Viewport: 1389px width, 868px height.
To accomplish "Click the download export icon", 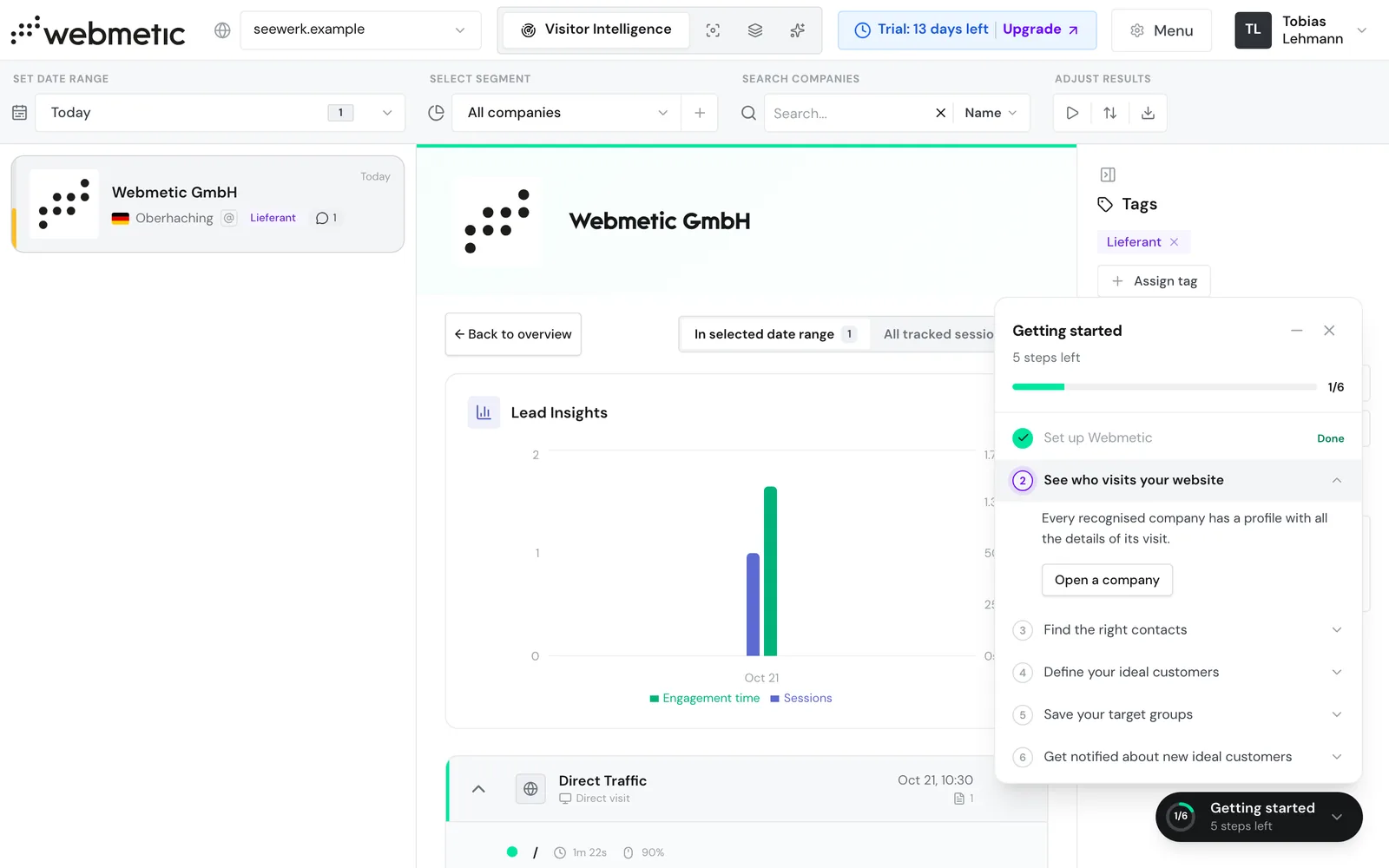I will [1148, 113].
